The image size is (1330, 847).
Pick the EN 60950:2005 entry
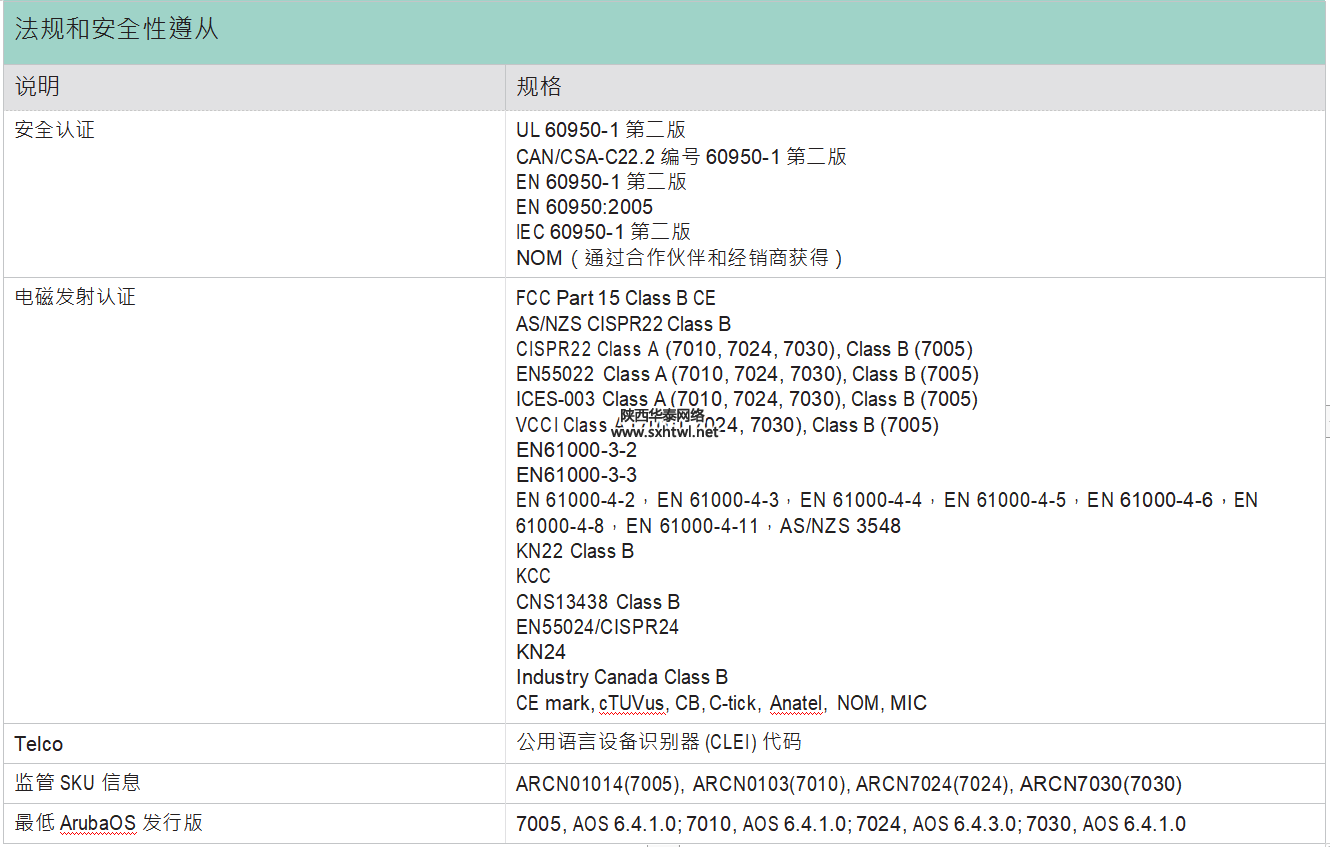[584, 207]
